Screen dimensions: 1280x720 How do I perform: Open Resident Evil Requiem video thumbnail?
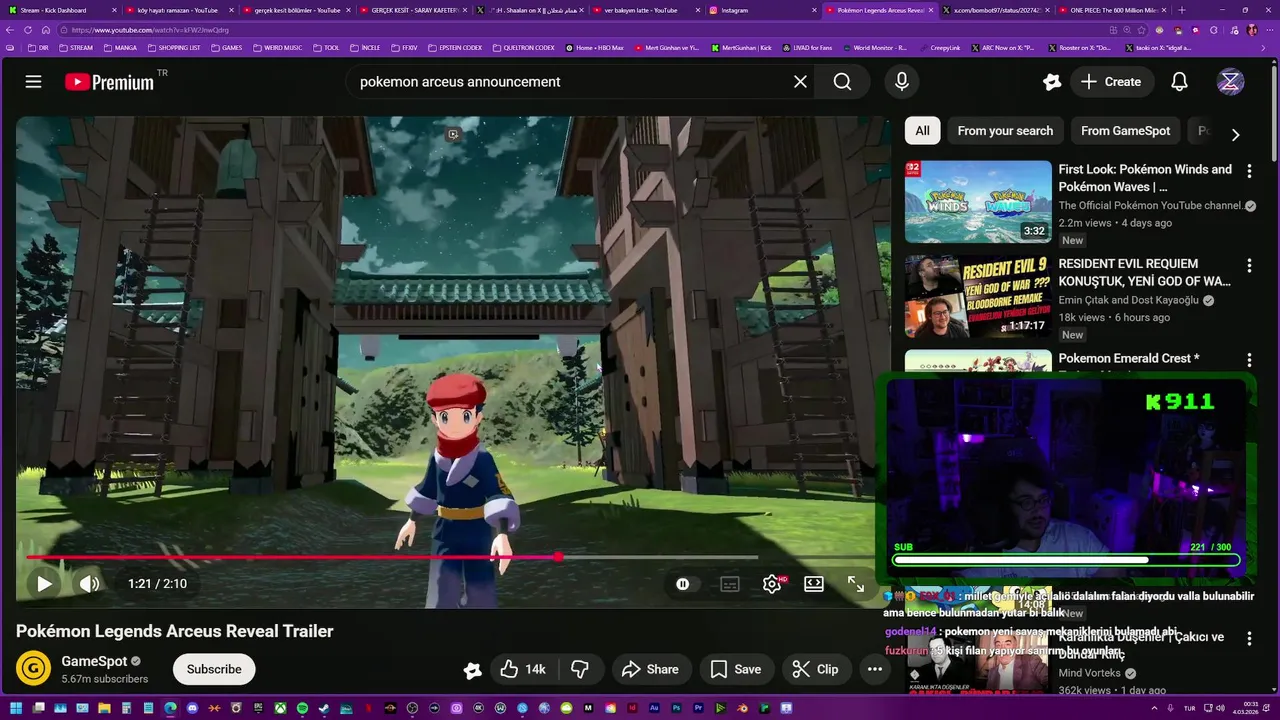(978, 296)
